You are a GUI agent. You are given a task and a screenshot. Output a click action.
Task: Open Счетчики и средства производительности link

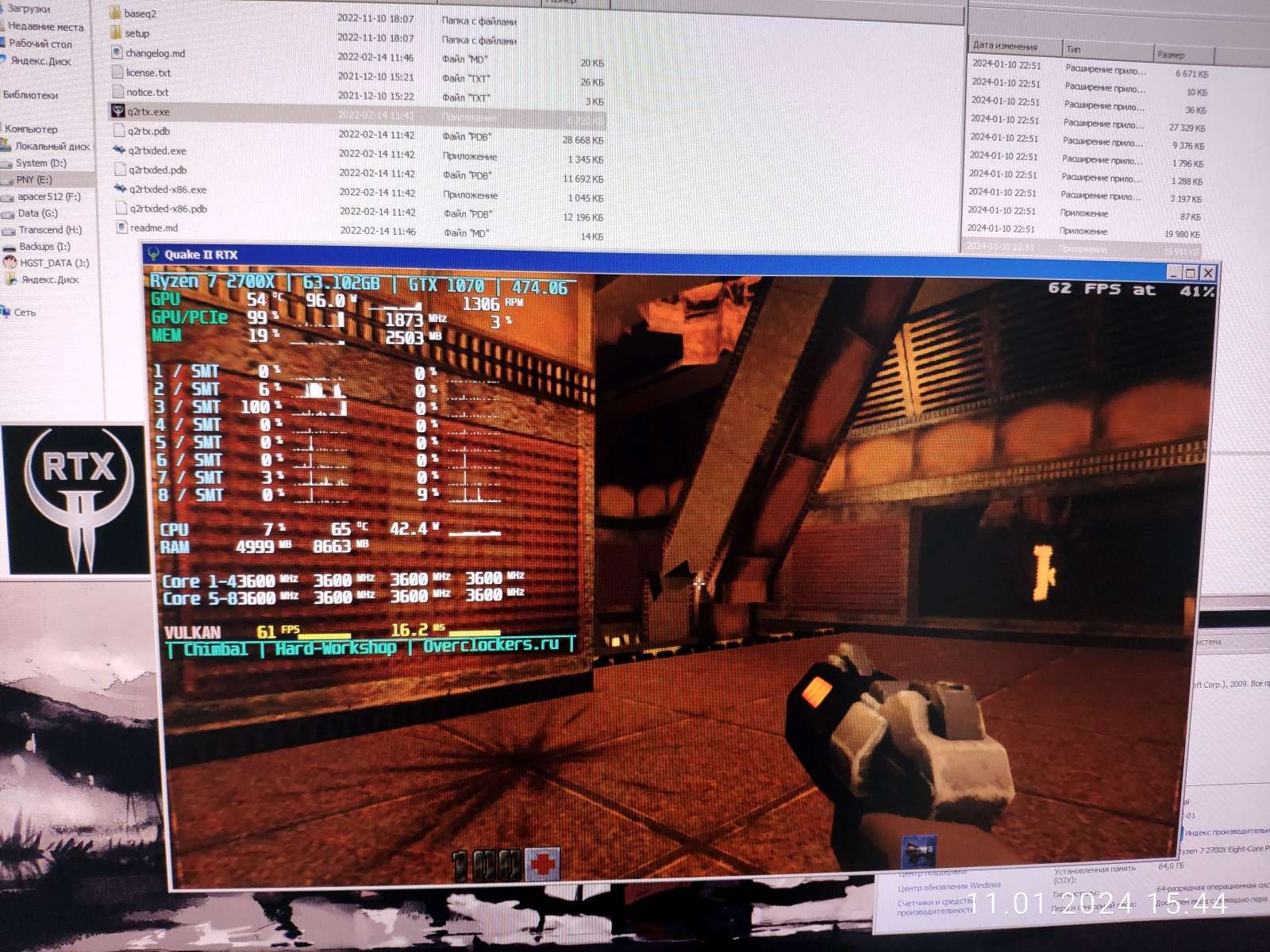click(935, 907)
